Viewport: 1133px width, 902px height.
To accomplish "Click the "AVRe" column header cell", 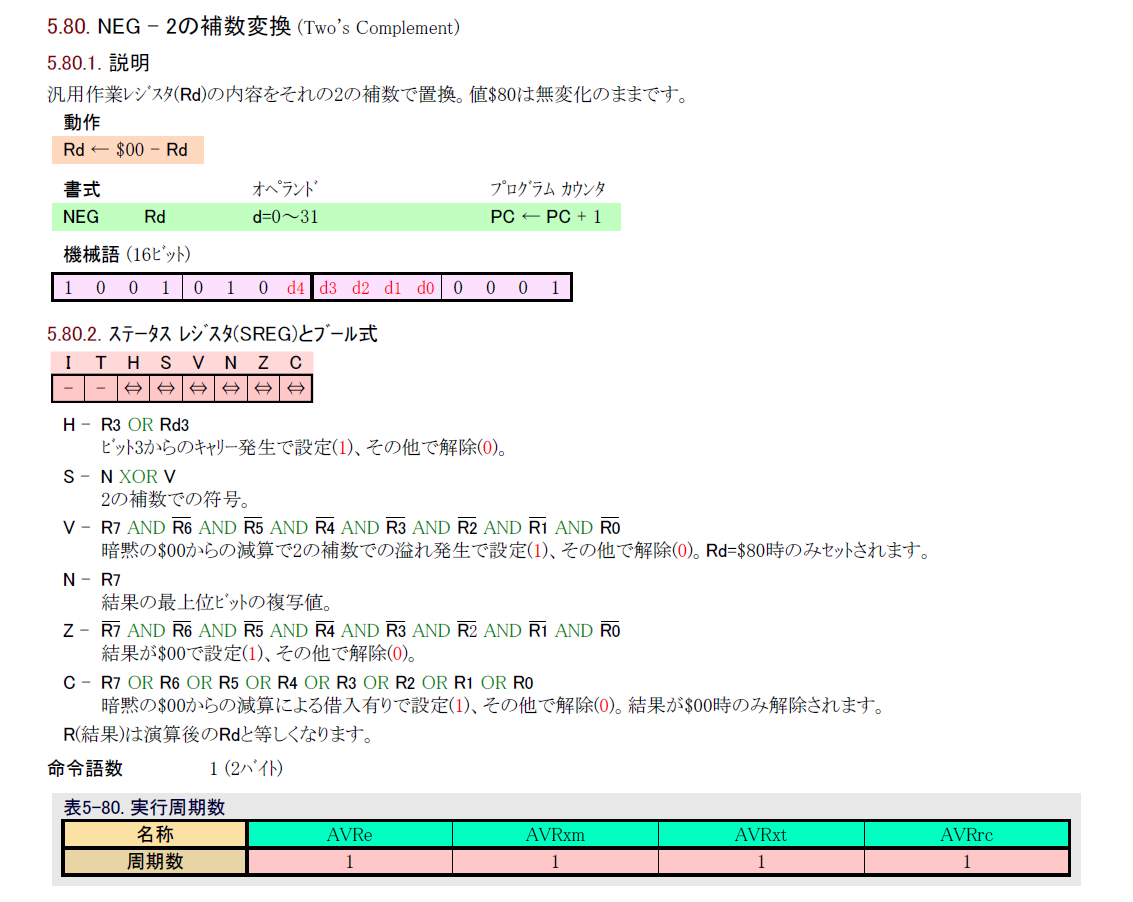I will pyautogui.click(x=349, y=835).
